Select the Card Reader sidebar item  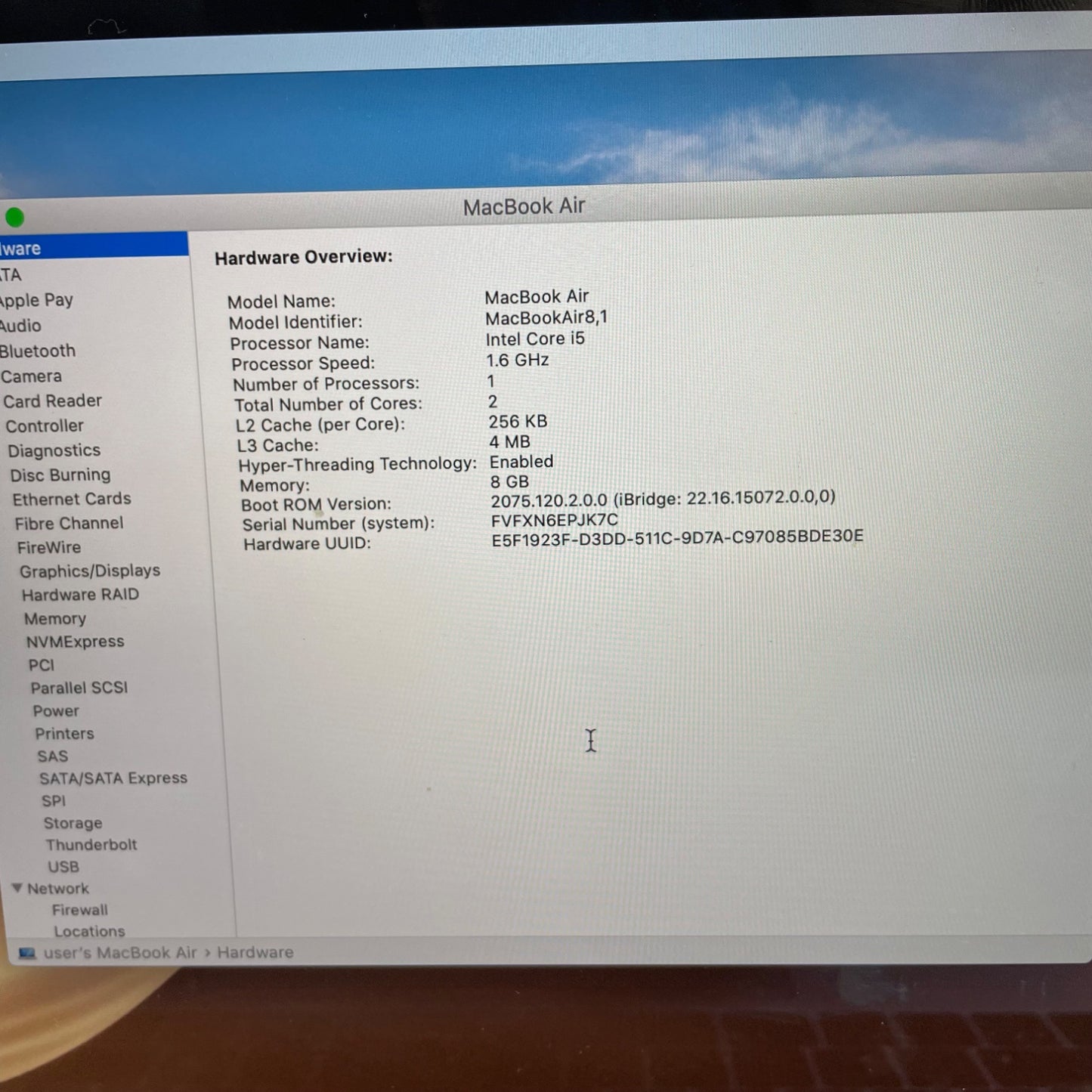click(52, 401)
